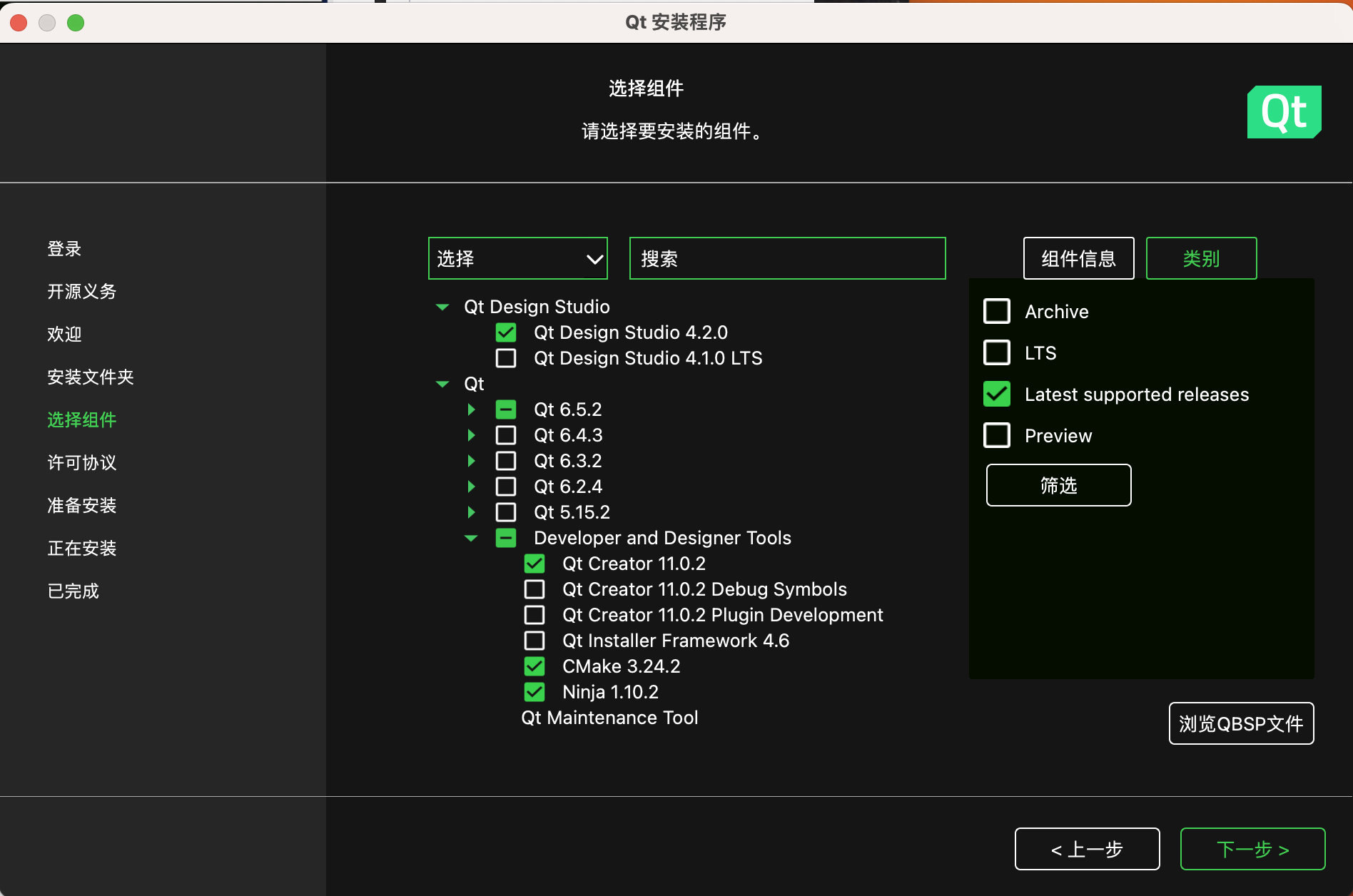Expand the Qt 5.15.2 tree node

pos(471,512)
